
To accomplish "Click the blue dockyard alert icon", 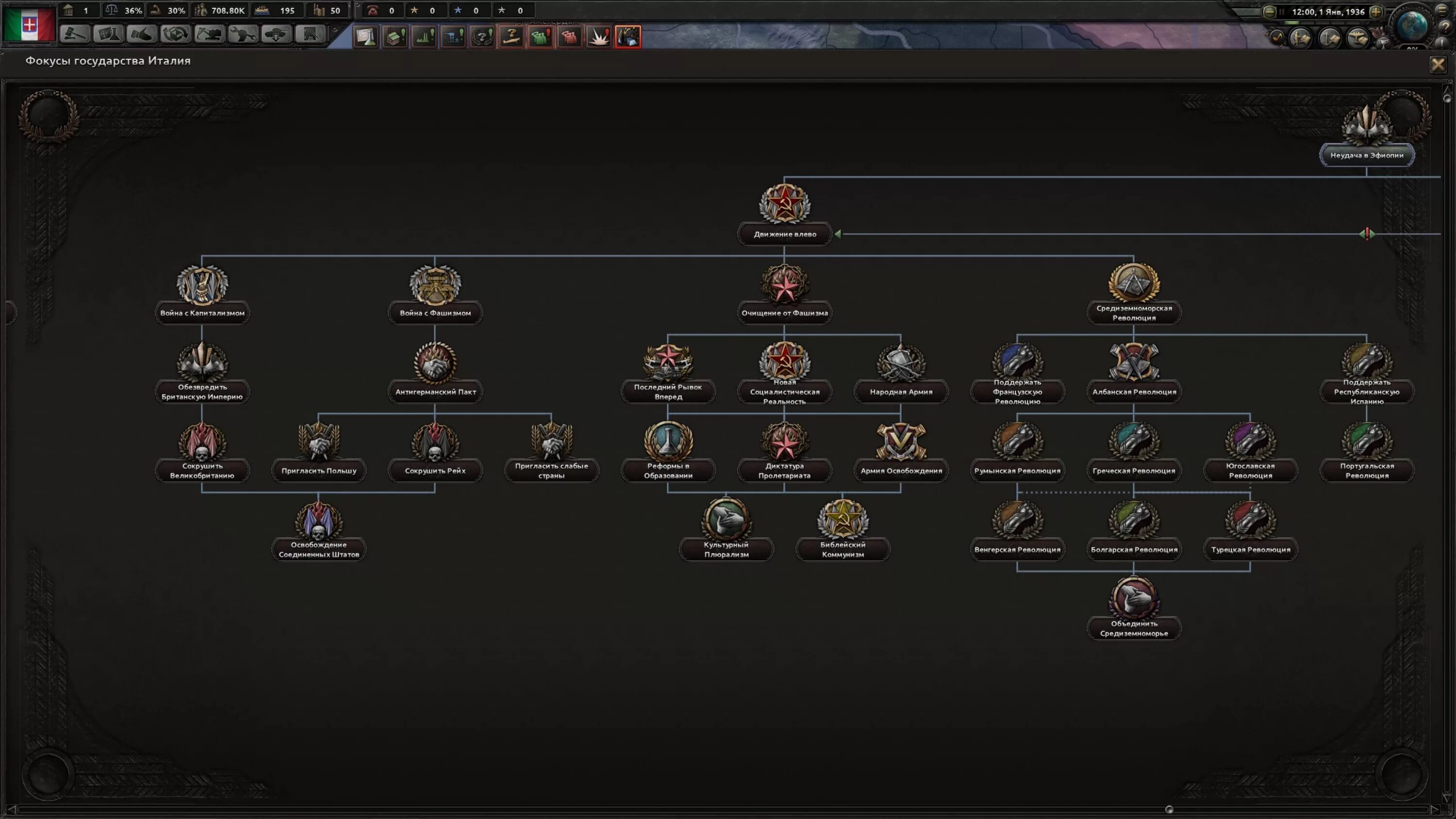I will pos(453,37).
